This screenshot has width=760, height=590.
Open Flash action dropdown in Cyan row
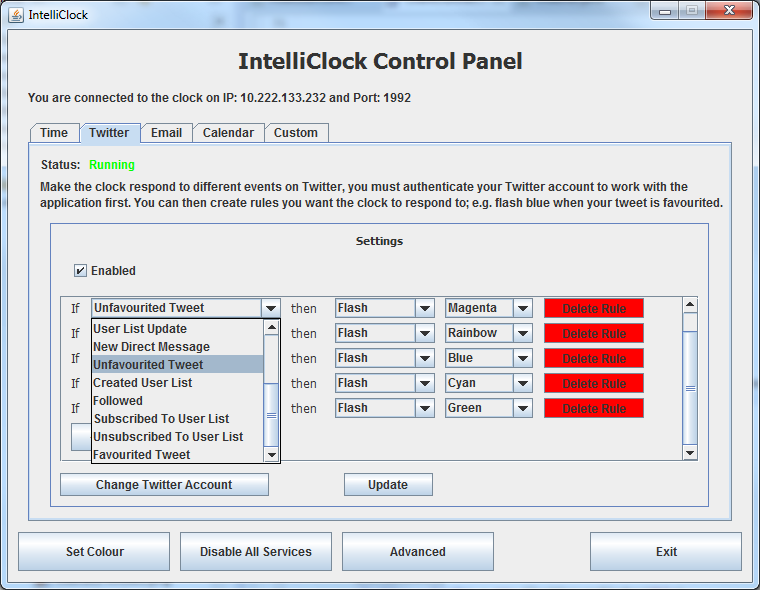point(425,383)
